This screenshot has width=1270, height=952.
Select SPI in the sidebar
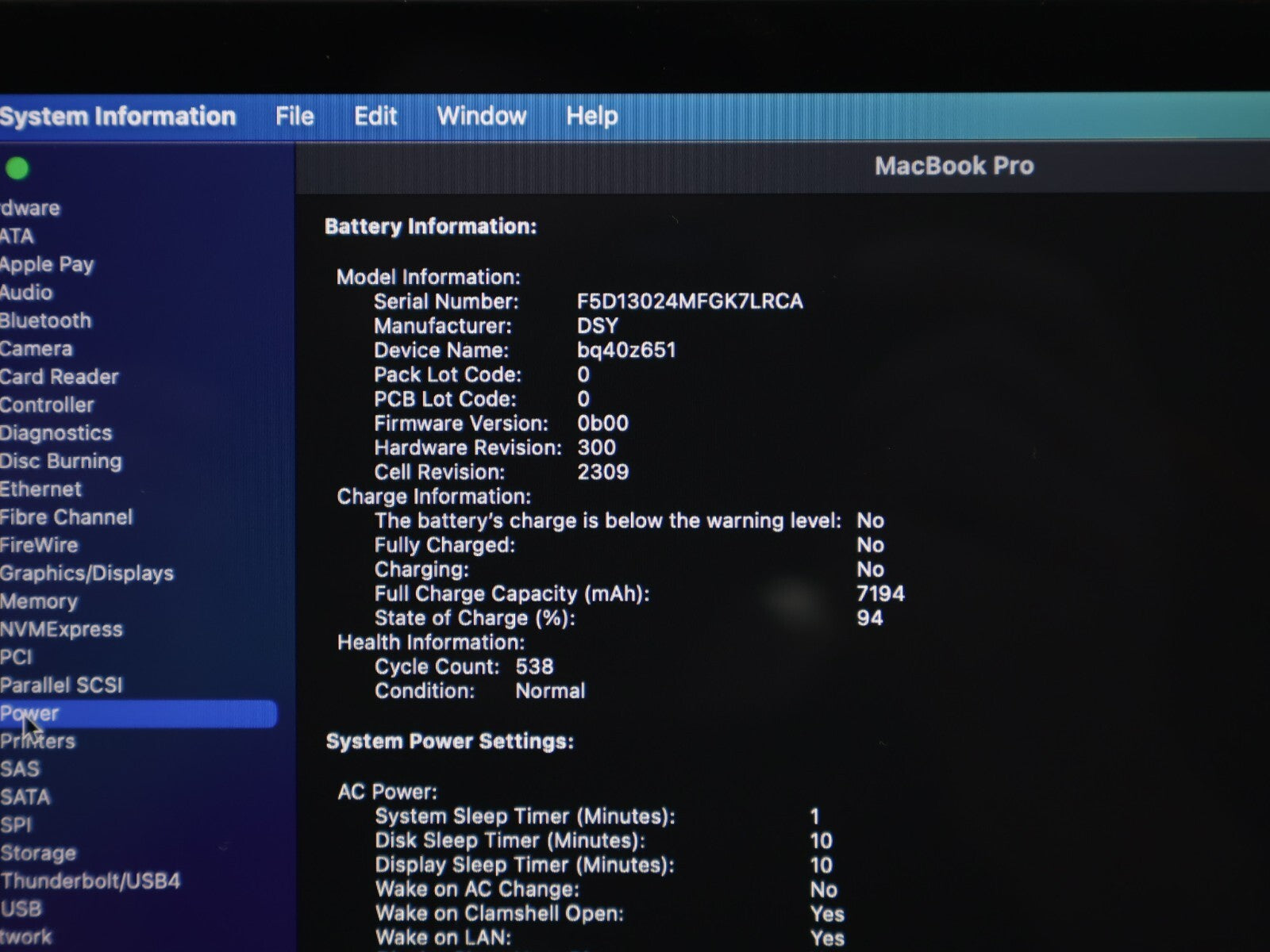coord(16,825)
